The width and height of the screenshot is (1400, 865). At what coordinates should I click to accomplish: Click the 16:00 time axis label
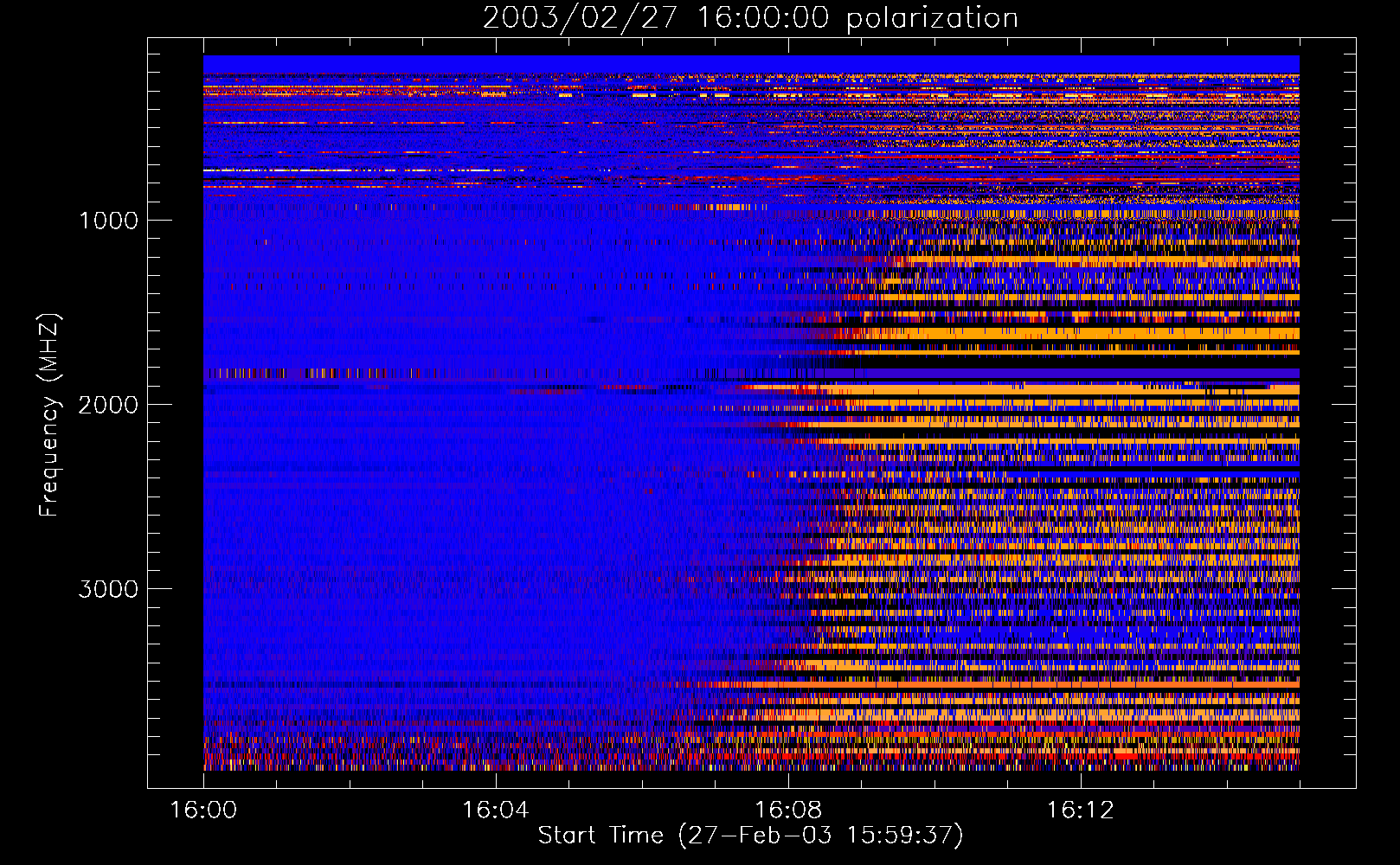(x=203, y=811)
